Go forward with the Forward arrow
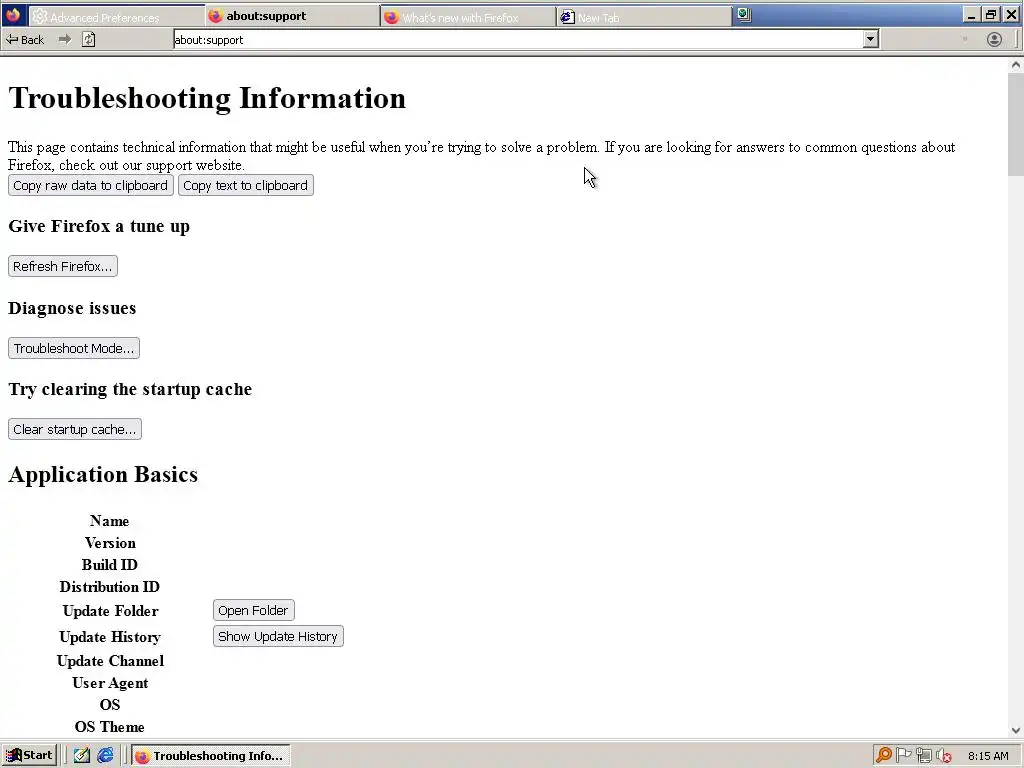 tap(64, 40)
